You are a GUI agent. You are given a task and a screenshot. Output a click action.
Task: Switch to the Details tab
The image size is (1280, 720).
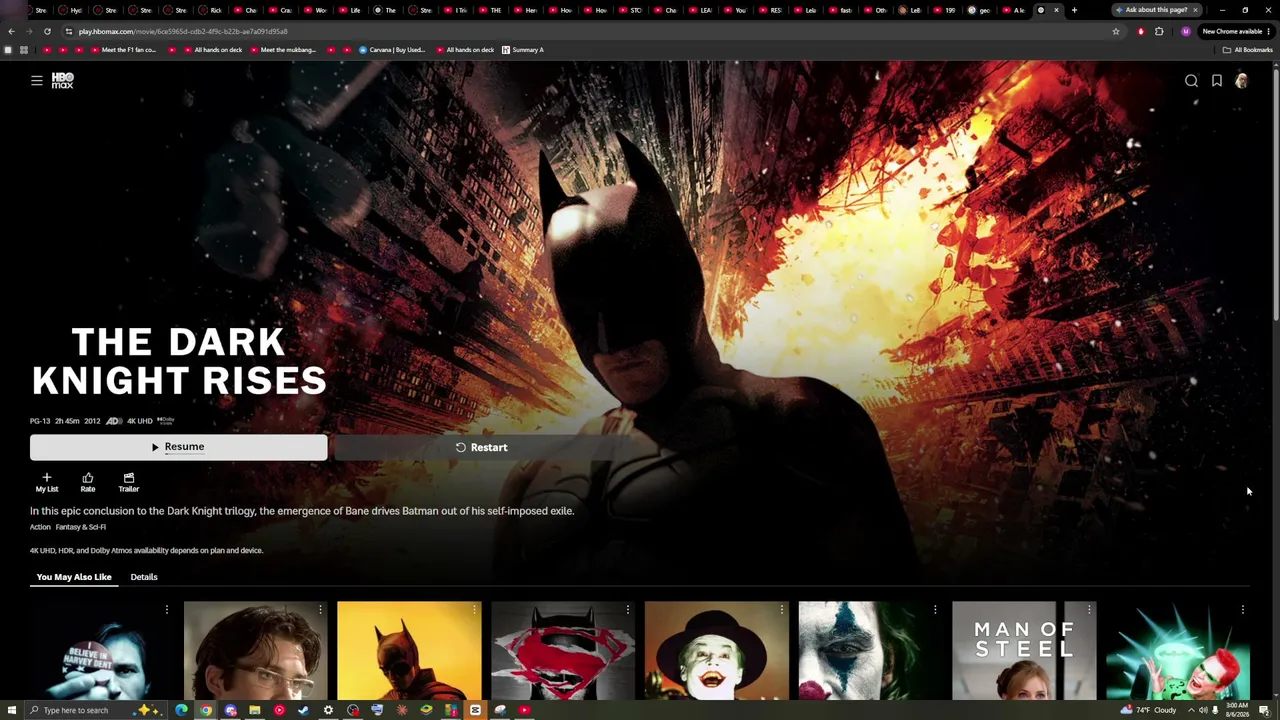pyautogui.click(x=144, y=577)
